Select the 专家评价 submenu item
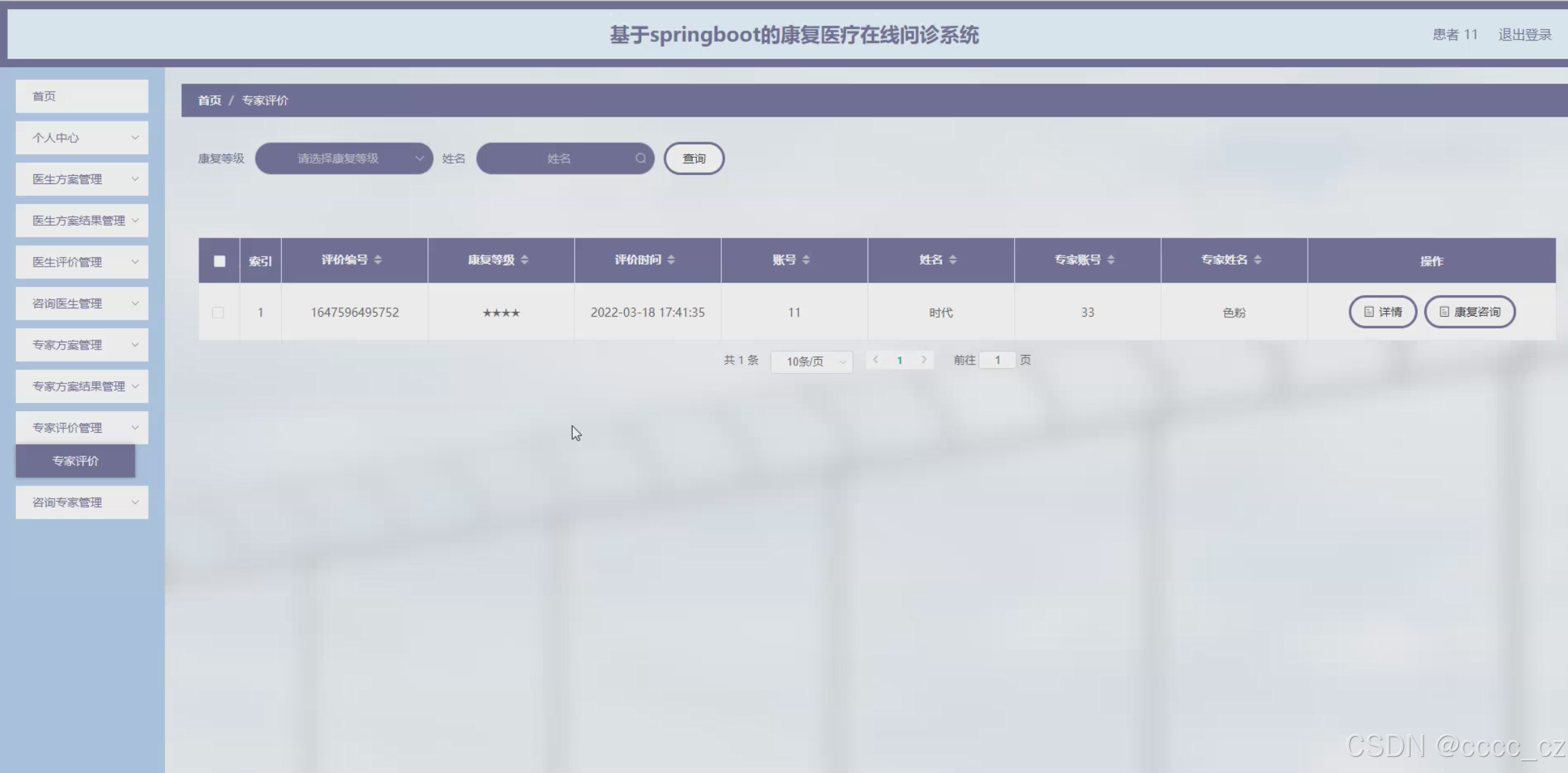The height and width of the screenshot is (773, 1568). click(x=76, y=461)
